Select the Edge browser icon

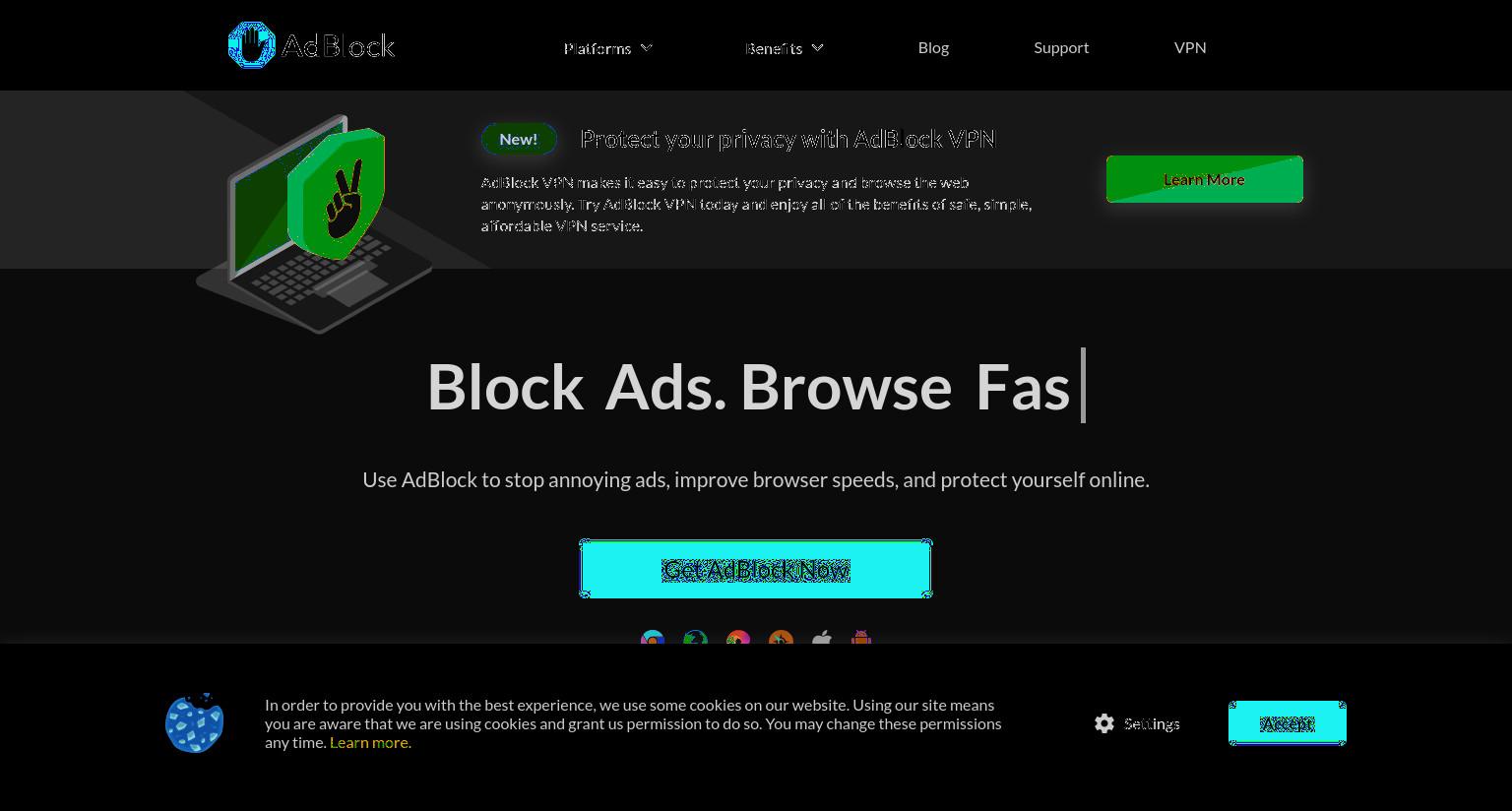click(695, 638)
